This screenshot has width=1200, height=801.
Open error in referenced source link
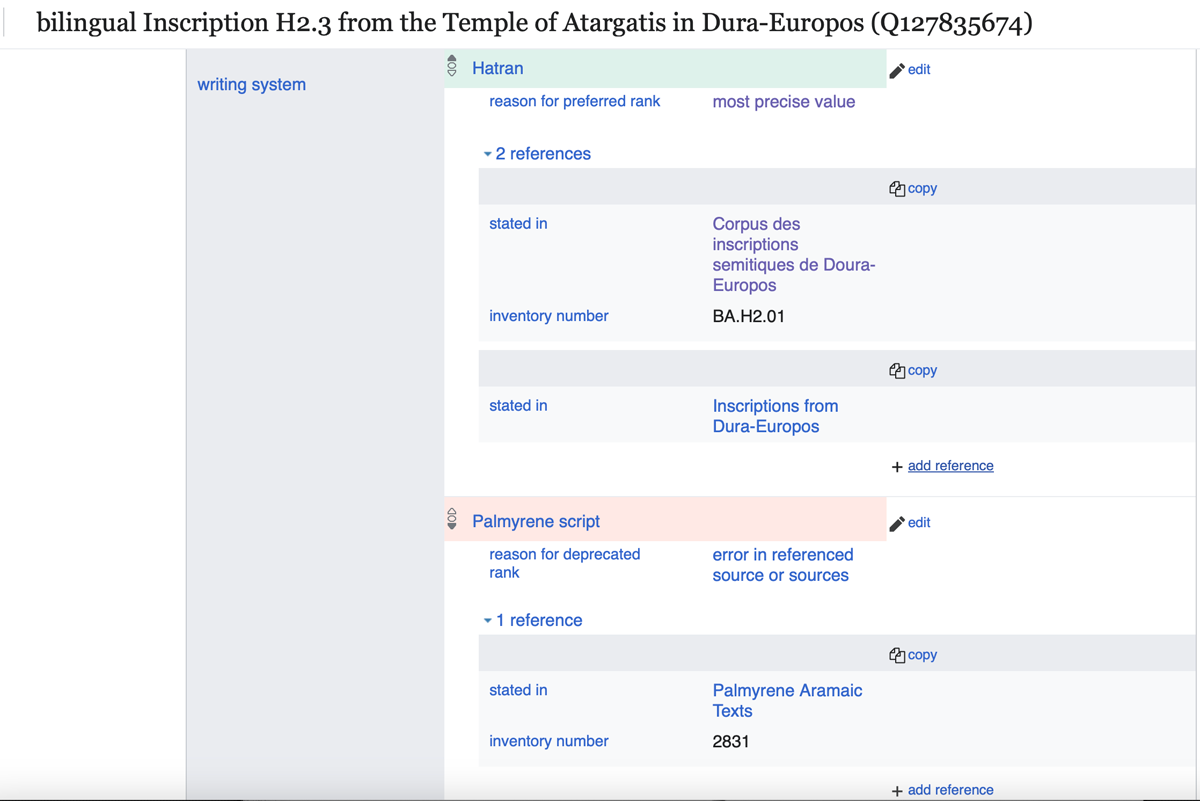pos(782,565)
